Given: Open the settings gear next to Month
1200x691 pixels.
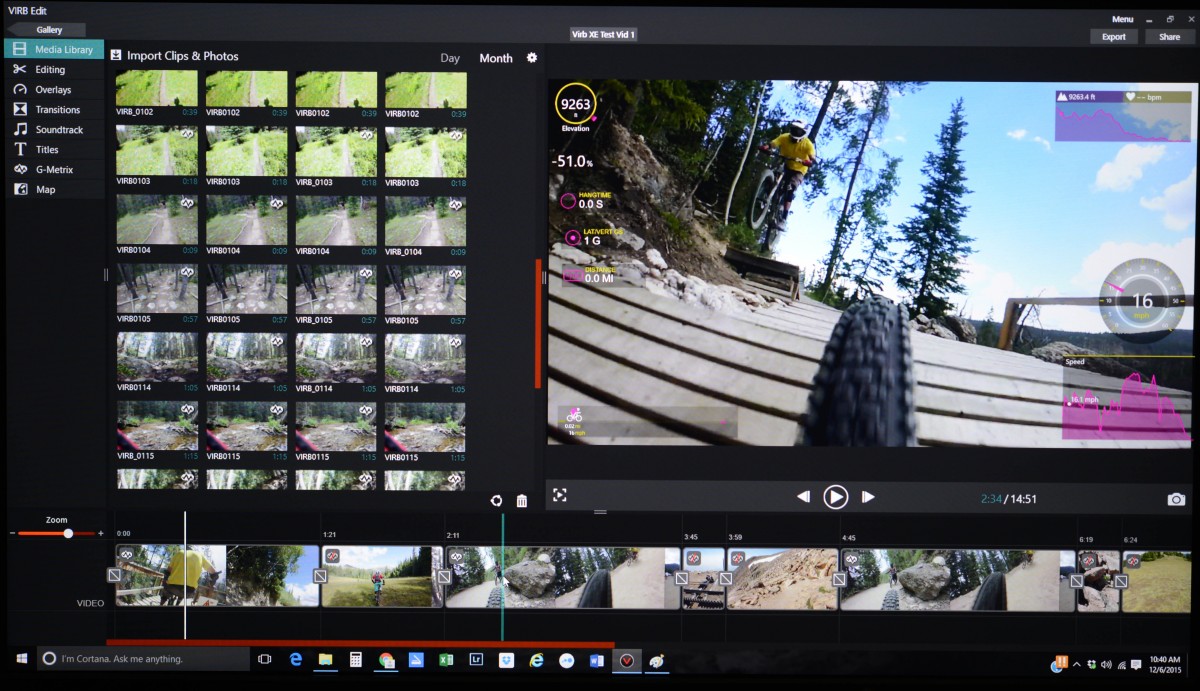Looking at the screenshot, I should coord(531,58).
